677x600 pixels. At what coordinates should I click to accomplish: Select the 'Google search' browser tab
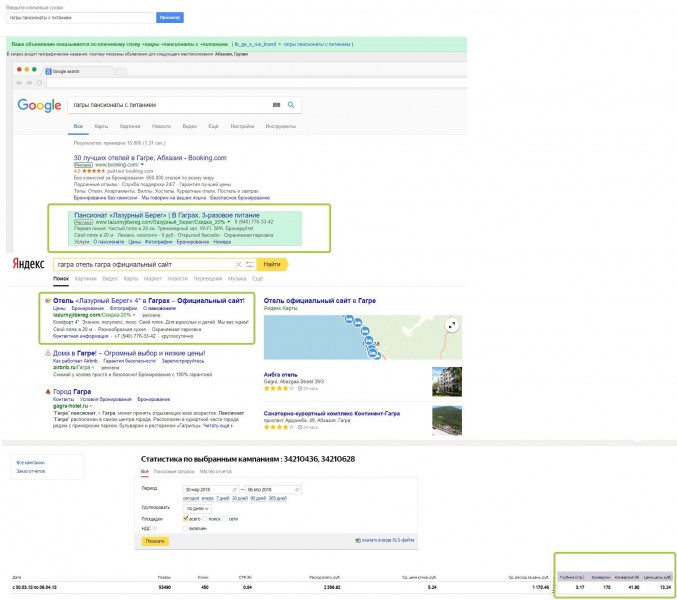79,71
